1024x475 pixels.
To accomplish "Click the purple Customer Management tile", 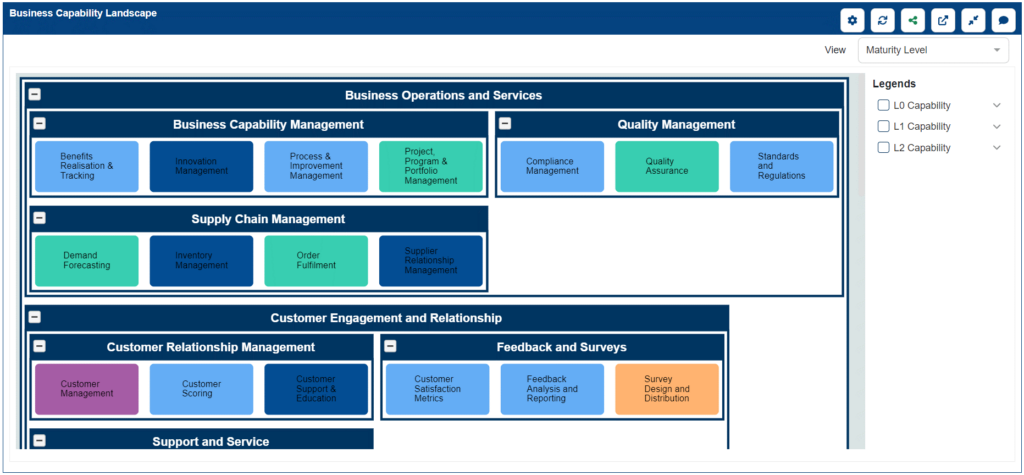I will pos(87,389).
